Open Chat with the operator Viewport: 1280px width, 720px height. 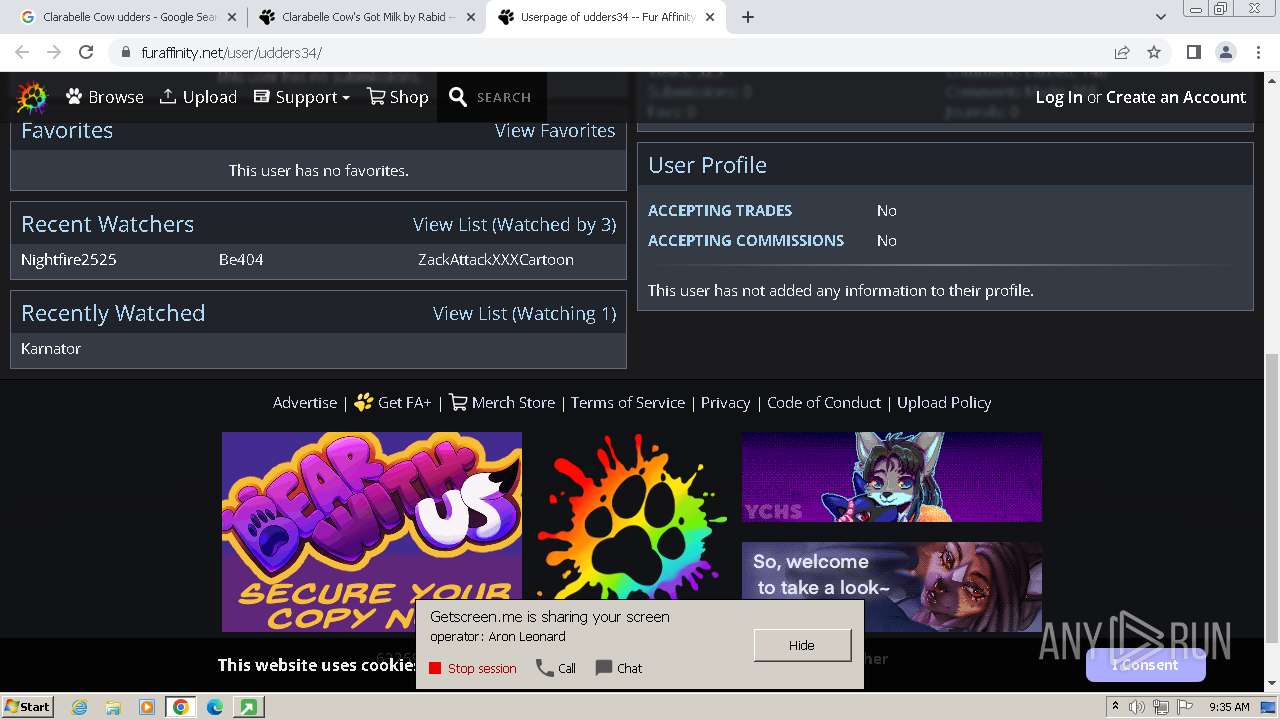[x=619, y=668]
